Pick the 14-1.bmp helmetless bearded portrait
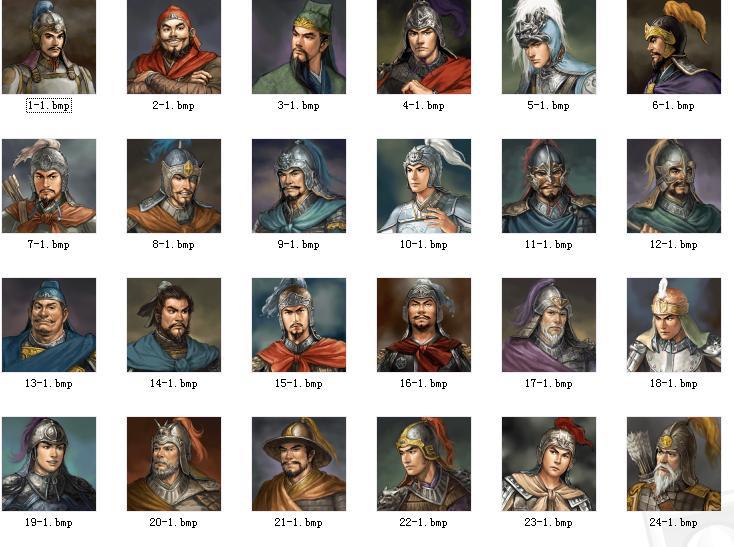 [174, 325]
